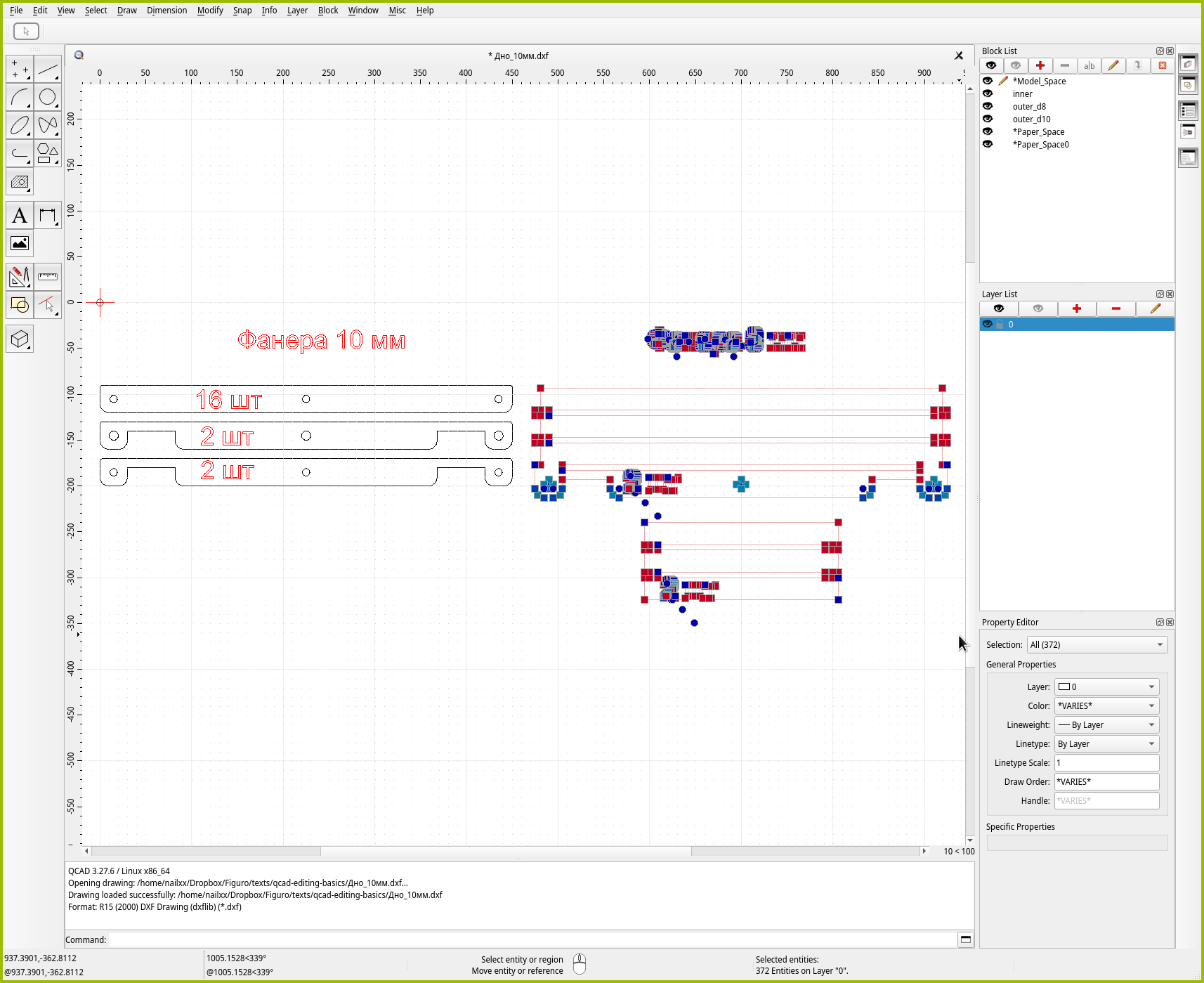The width and height of the screenshot is (1204, 983).
Task: Expand the Selection dropdown showing All (372)
Action: [1097, 644]
